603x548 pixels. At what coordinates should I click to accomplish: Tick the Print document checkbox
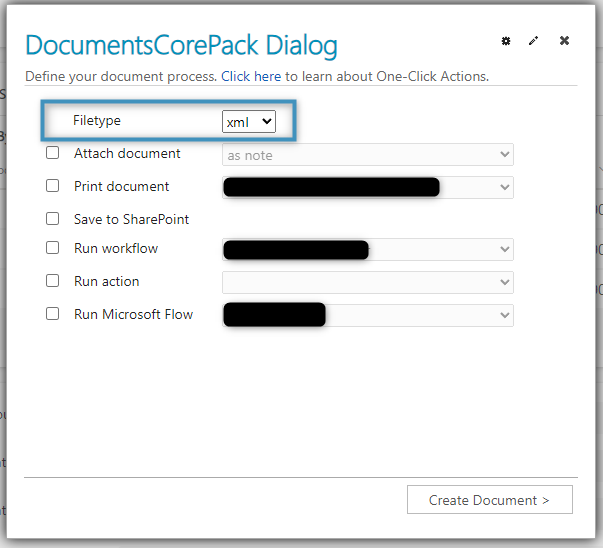(52, 186)
